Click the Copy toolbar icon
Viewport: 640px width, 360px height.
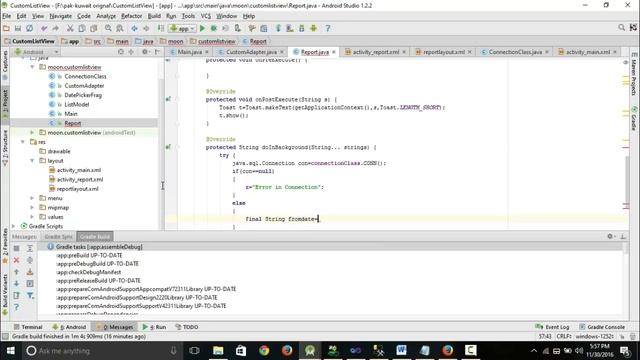click(x=82, y=28)
